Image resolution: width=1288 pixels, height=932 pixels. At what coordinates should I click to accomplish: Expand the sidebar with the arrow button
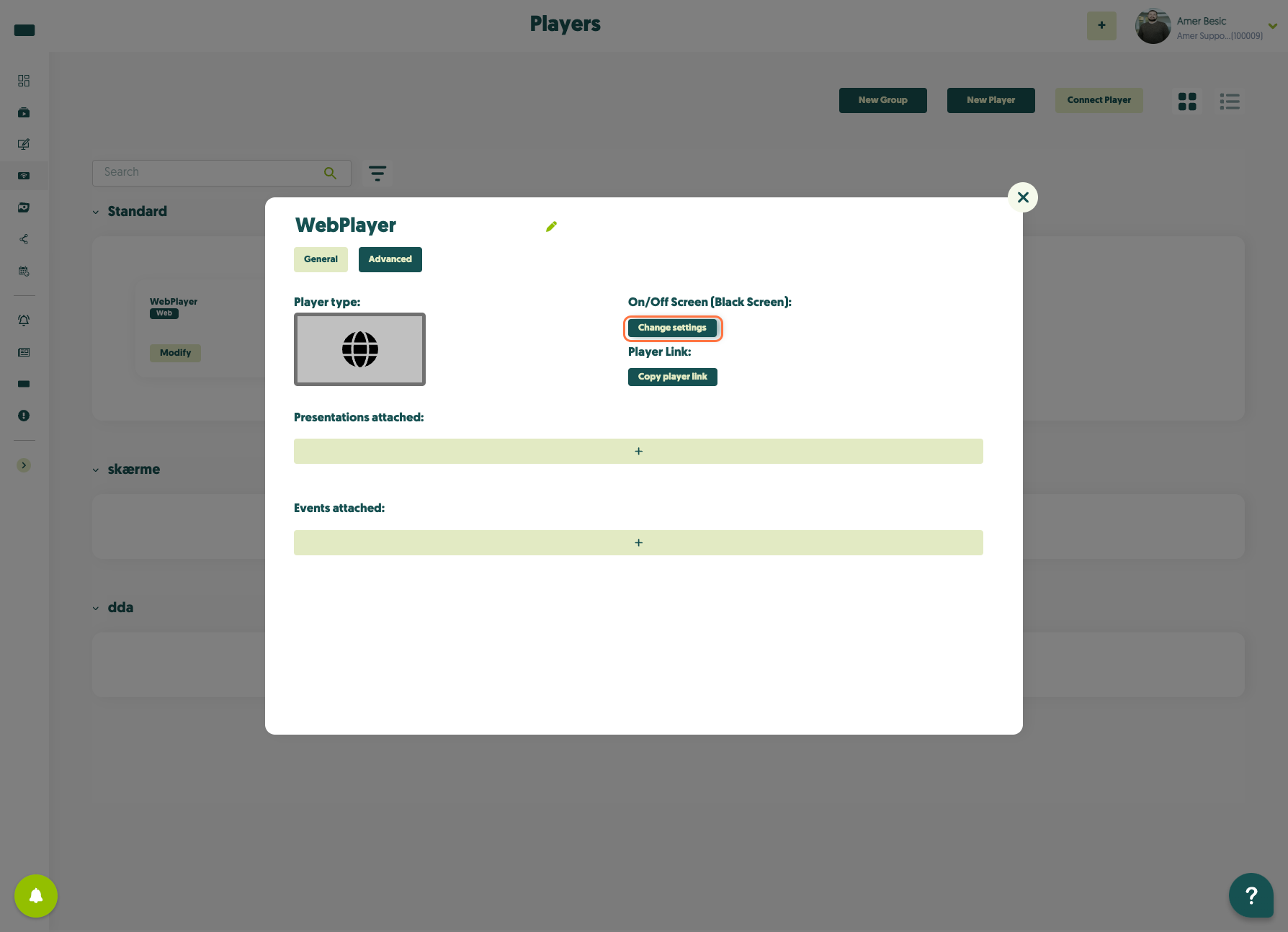[x=24, y=465]
